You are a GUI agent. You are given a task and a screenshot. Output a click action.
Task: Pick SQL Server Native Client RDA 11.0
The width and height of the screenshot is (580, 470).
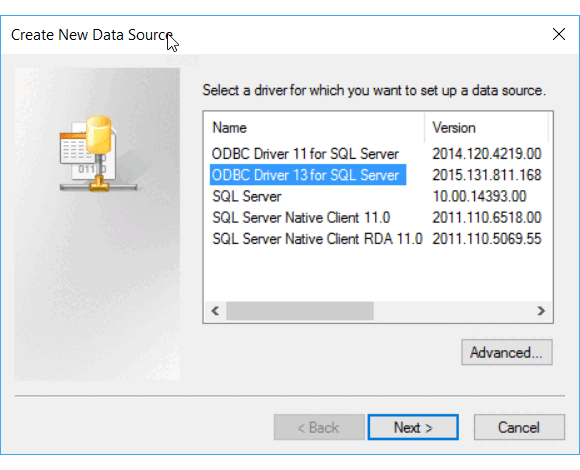pos(317,239)
